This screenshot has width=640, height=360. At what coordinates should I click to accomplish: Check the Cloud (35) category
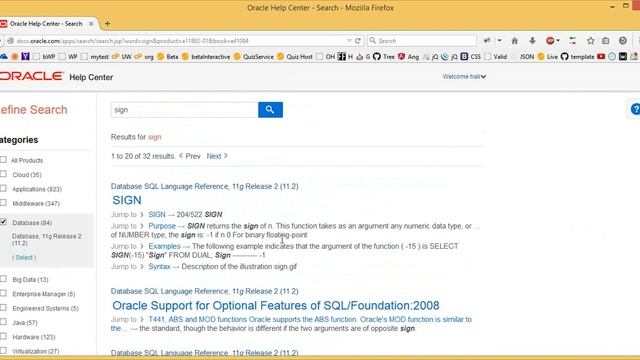click(x=3, y=174)
